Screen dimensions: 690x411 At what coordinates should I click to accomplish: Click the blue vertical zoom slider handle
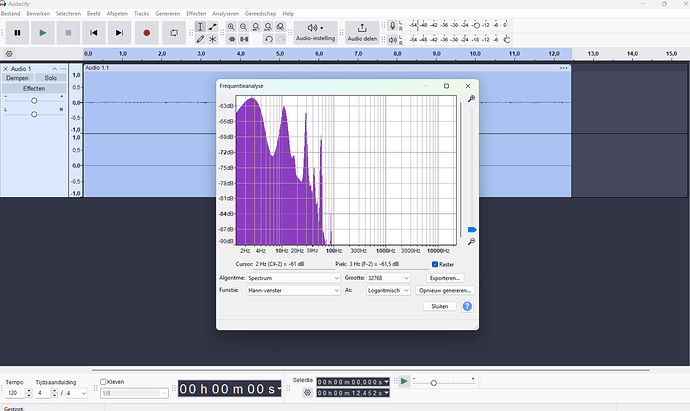click(x=472, y=230)
